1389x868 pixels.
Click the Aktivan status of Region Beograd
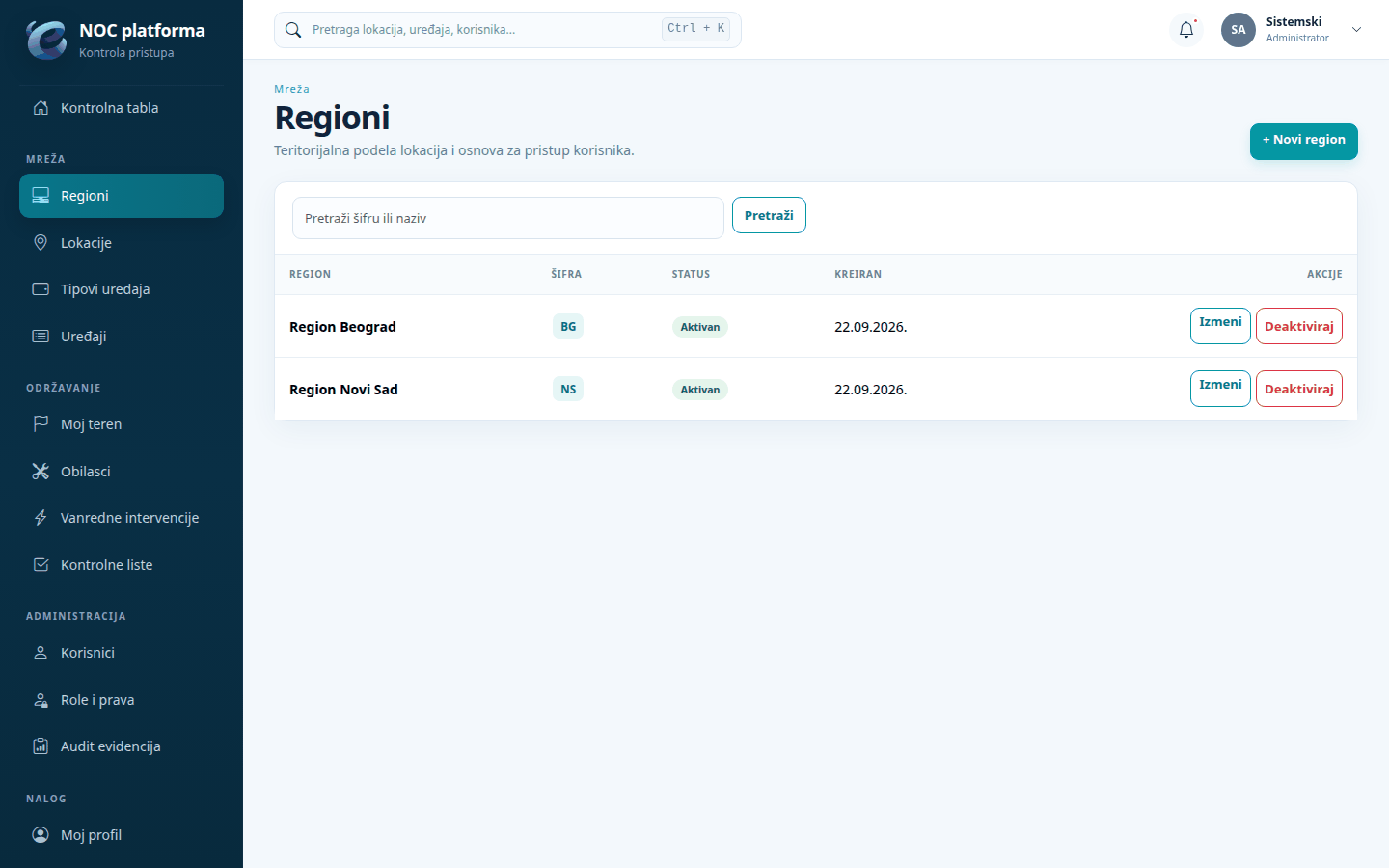[700, 327]
